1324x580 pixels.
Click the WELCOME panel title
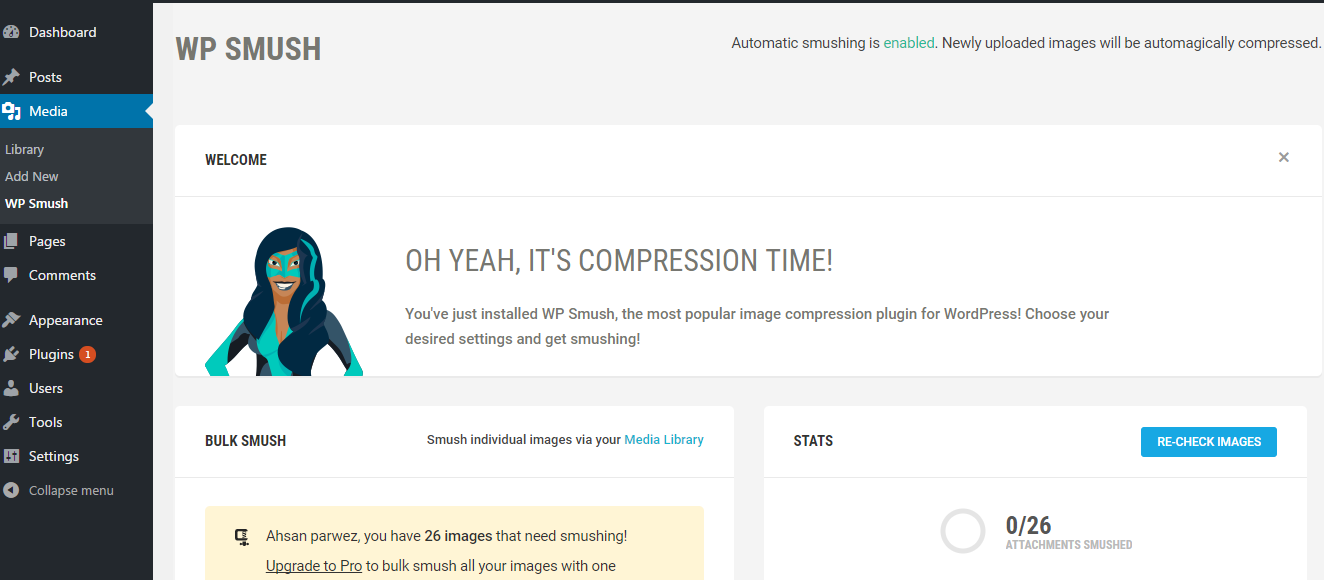236,160
